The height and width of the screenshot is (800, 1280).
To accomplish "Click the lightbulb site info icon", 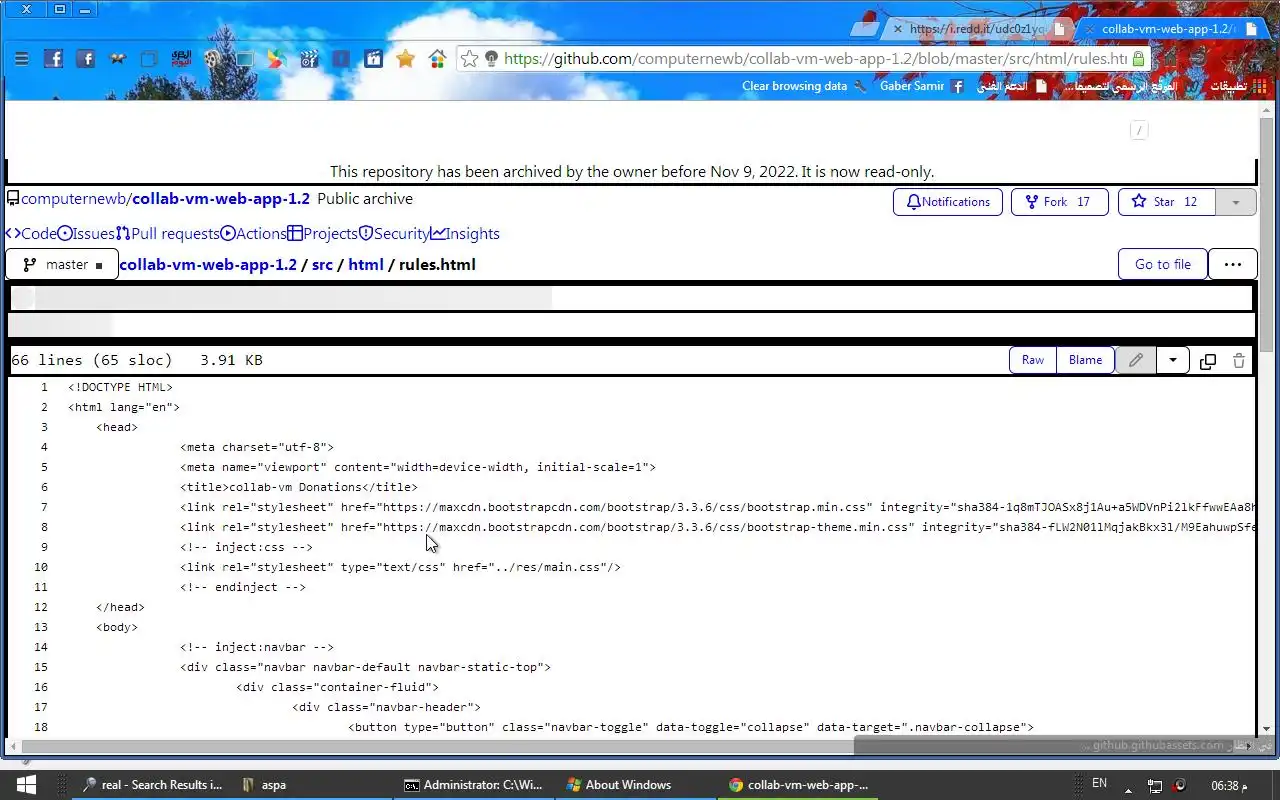I will pos(491,59).
